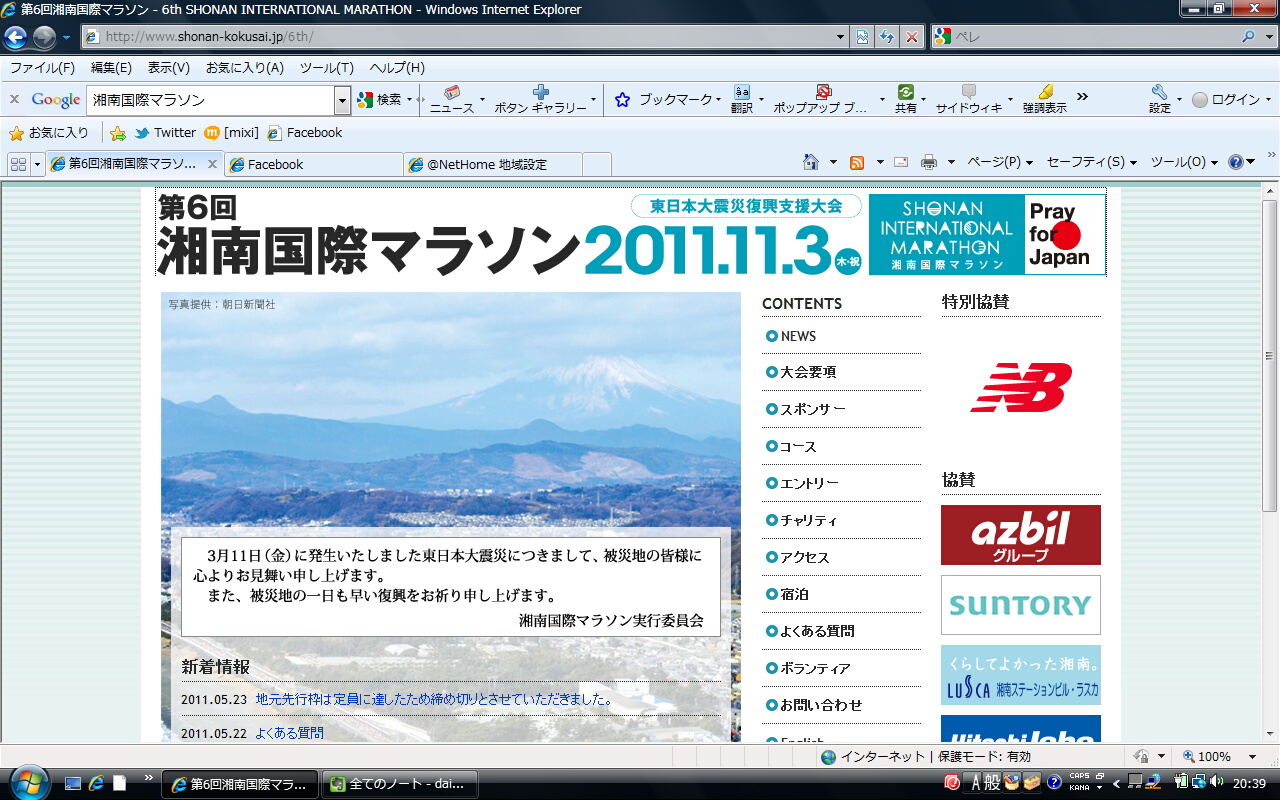Click the RSS feeds icon
This screenshot has width=1280, height=800.
click(857, 162)
